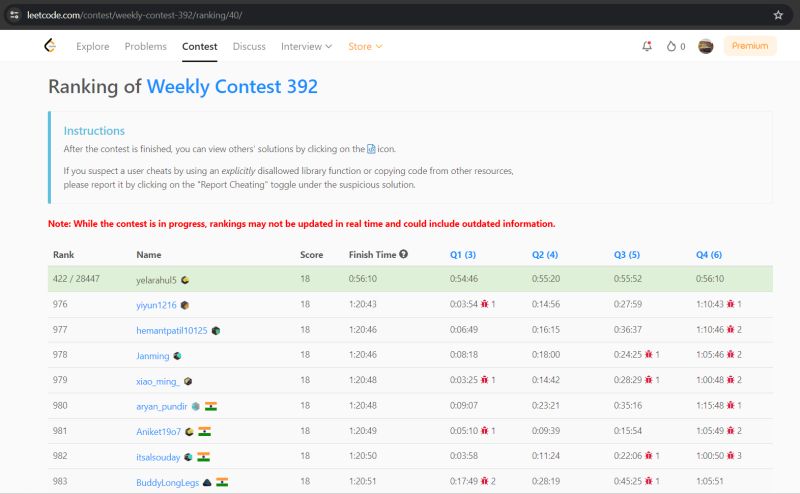800x494 pixels.
Task: Click the rank text '422 / 28447'
Action: [x=76, y=279]
